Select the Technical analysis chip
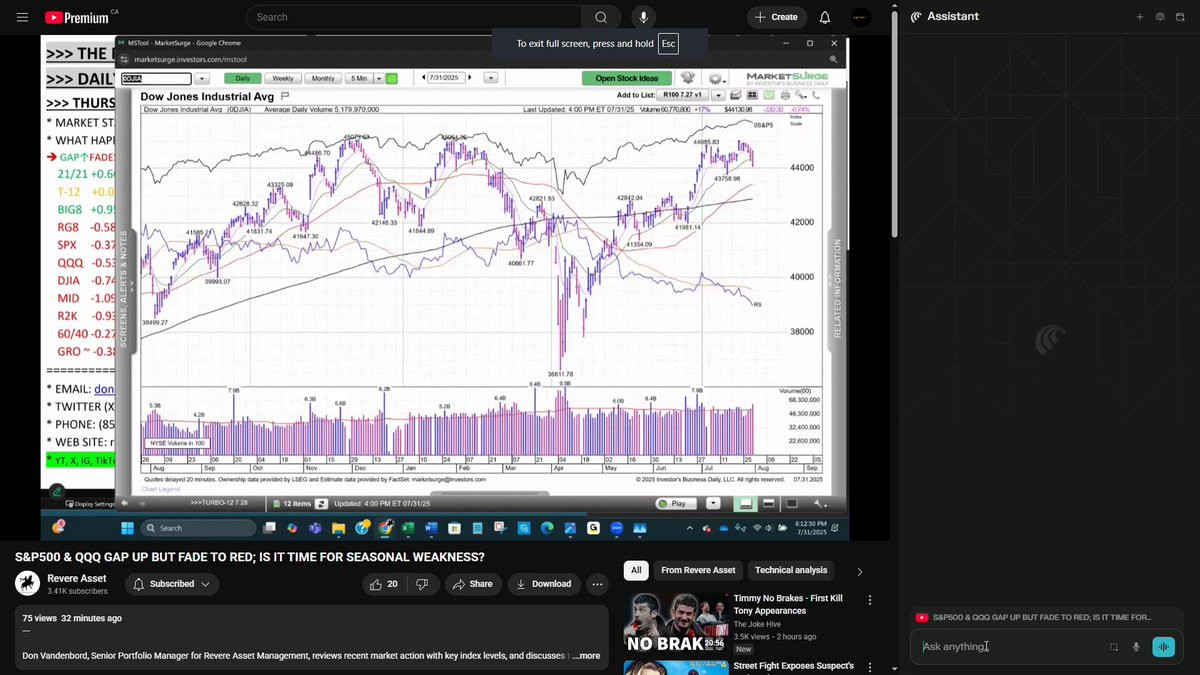Viewport: 1200px width, 675px height. (791, 570)
